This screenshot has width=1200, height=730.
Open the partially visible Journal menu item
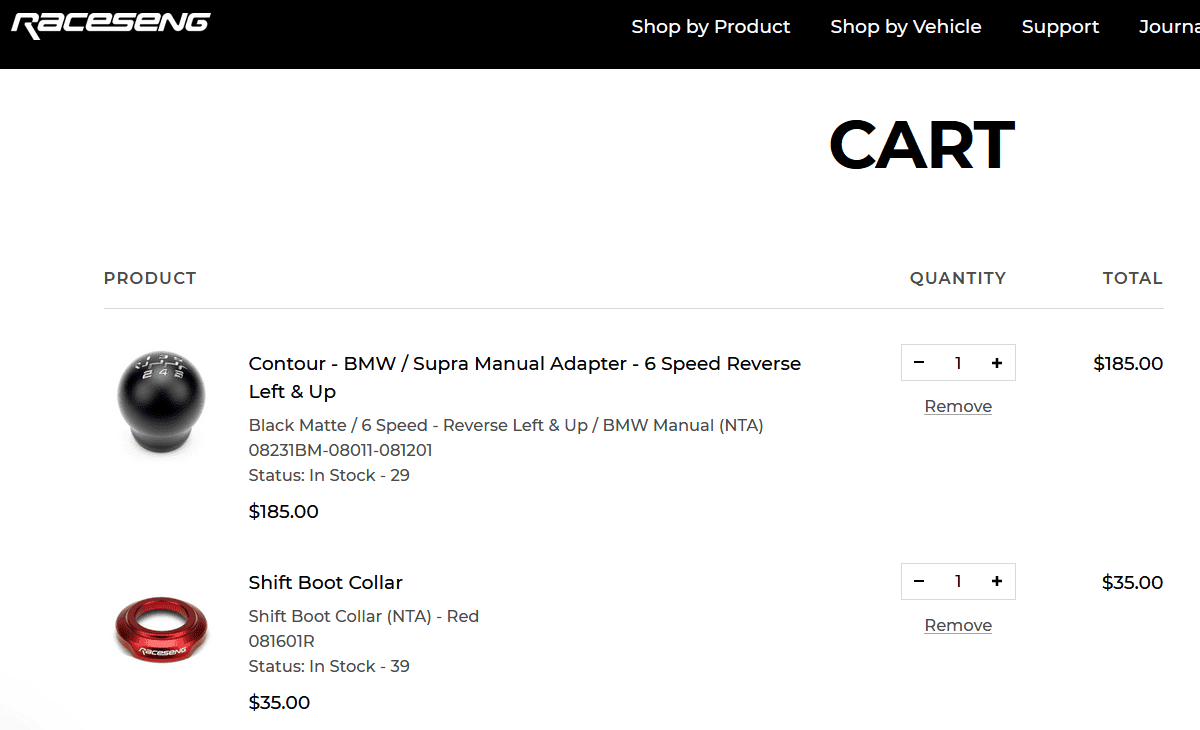coord(1169,27)
